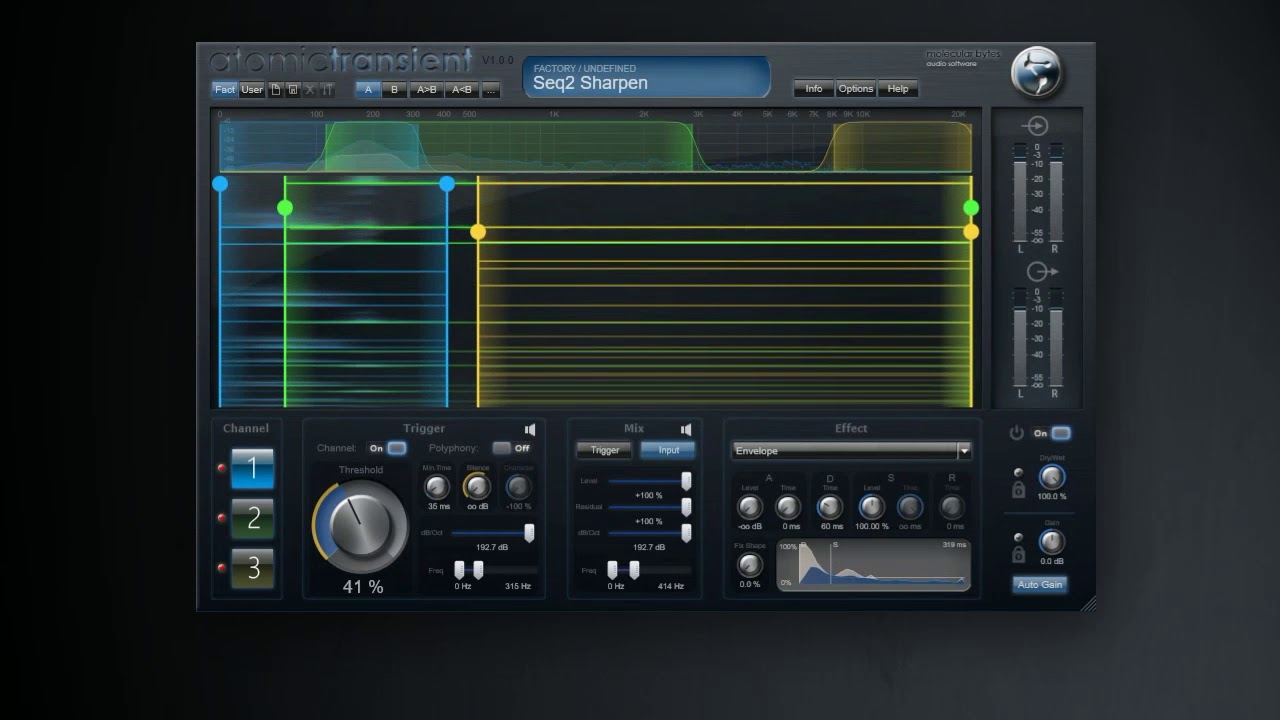Toggle the Dry/Wet LED indicator

pyautogui.click(x=1018, y=473)
